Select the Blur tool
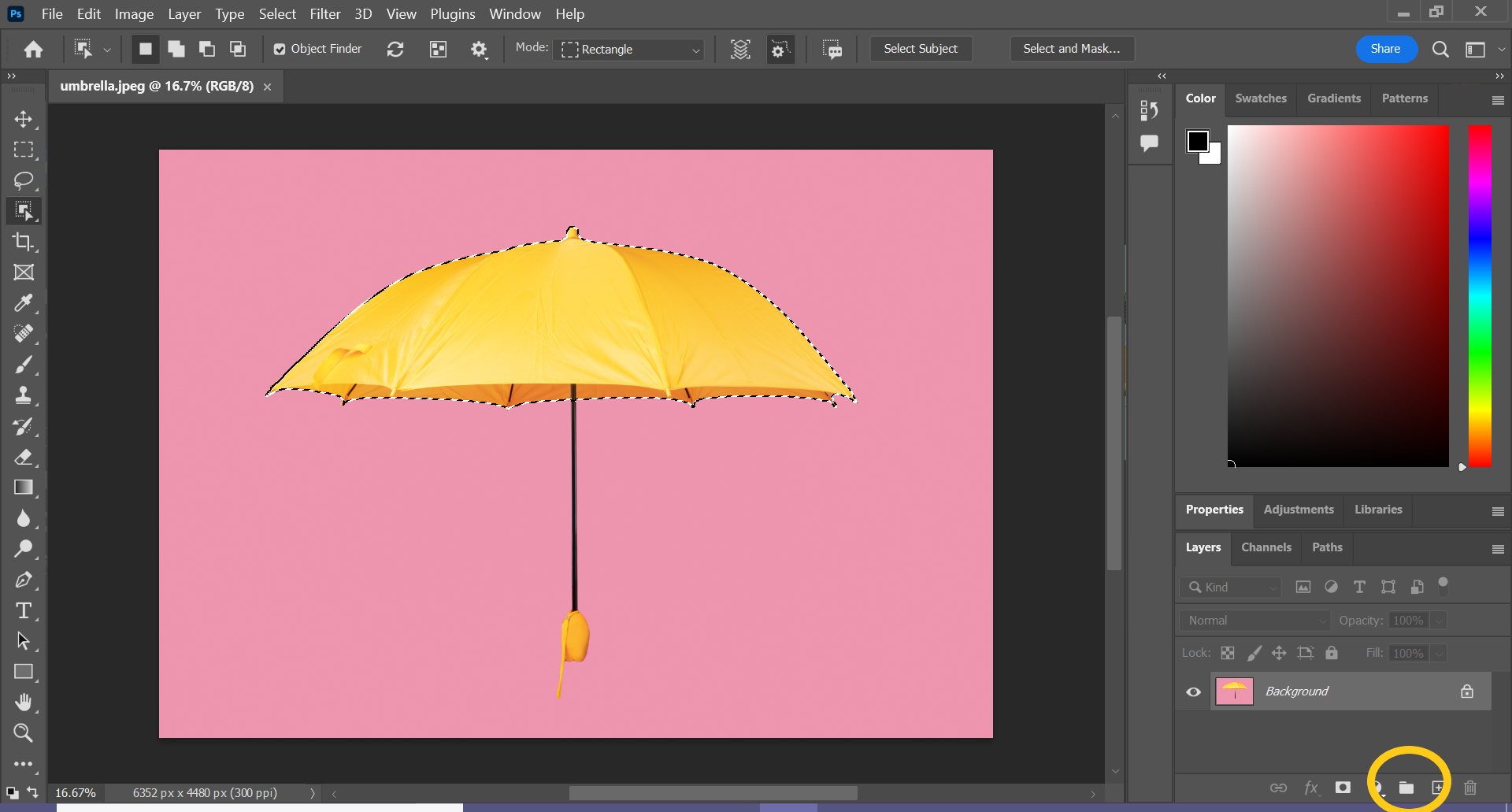 click(24, 518)
